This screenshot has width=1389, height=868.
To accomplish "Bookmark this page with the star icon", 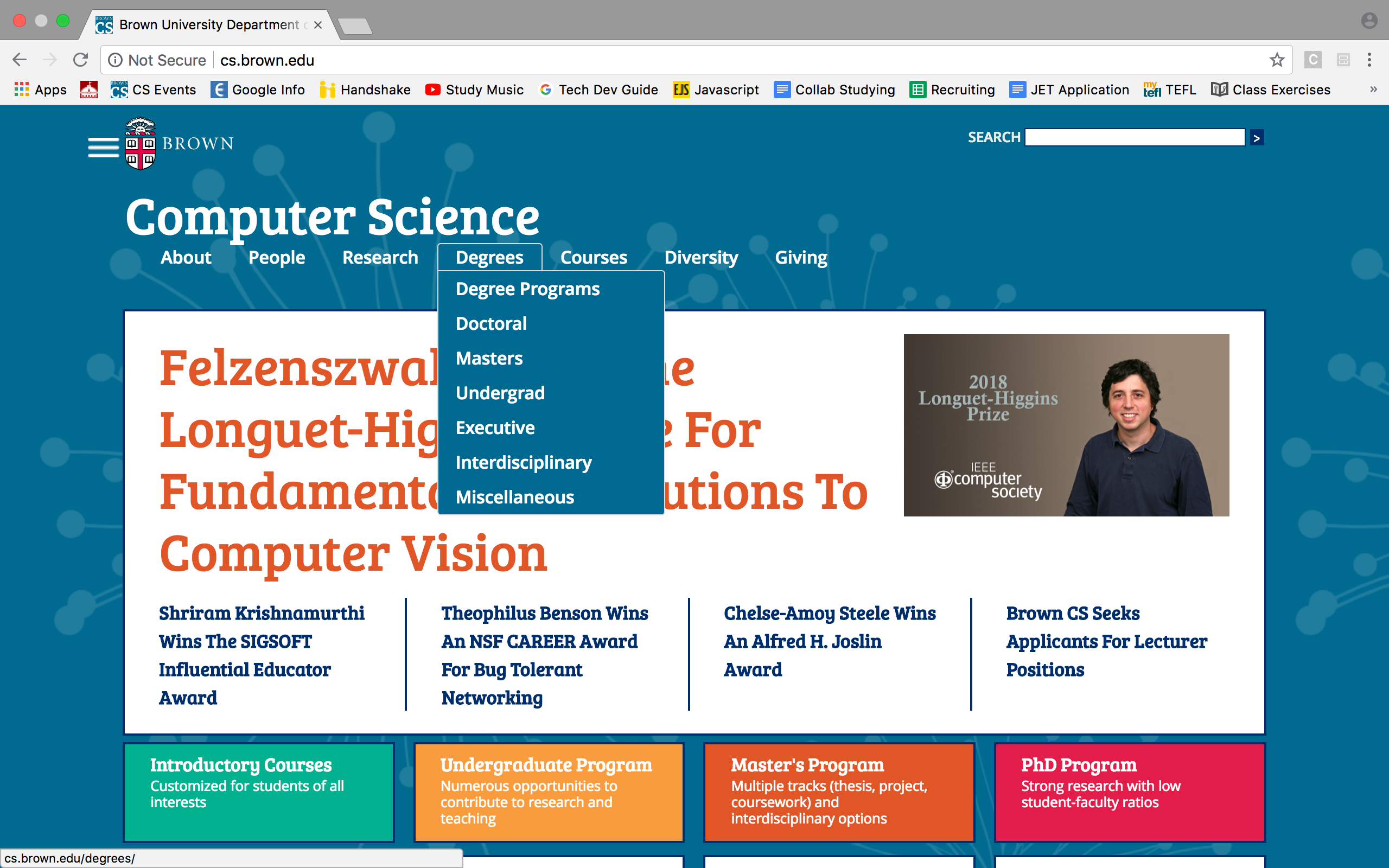I will pos(1277,60).
